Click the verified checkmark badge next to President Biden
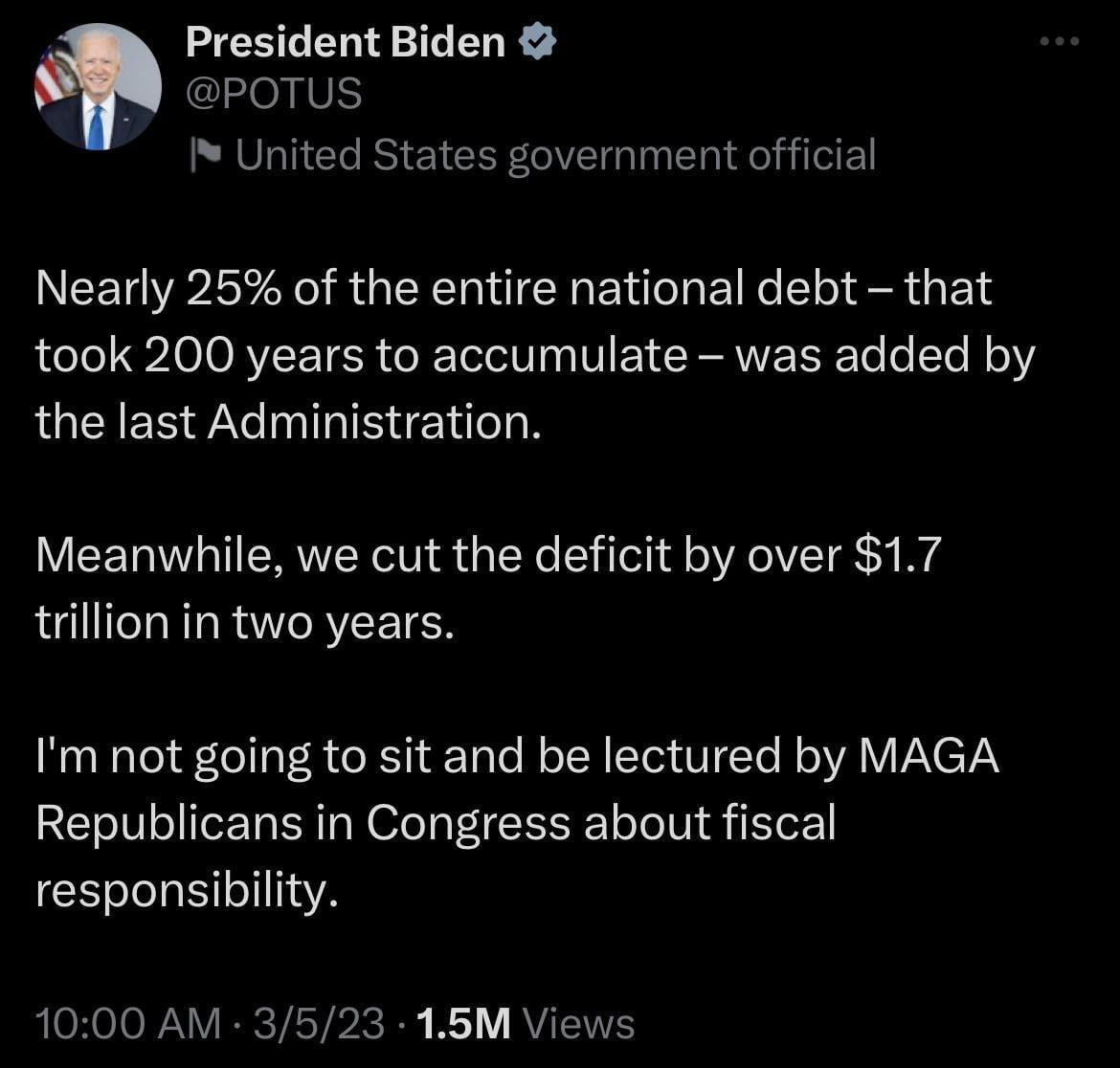The width and height of the screenshot is (1120, 1068). (539, 40)
